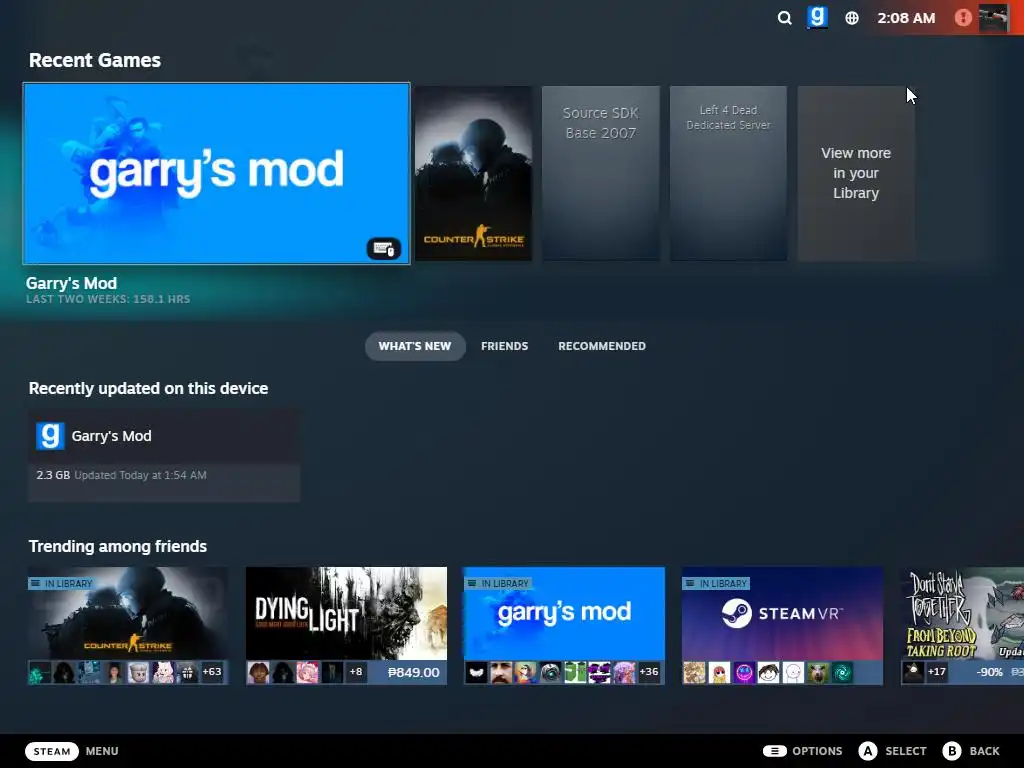The height and width of the screenshot is (768, 1024).
Task: Click In Library badge on SteamVR card
Action: [x=716, y=583]
